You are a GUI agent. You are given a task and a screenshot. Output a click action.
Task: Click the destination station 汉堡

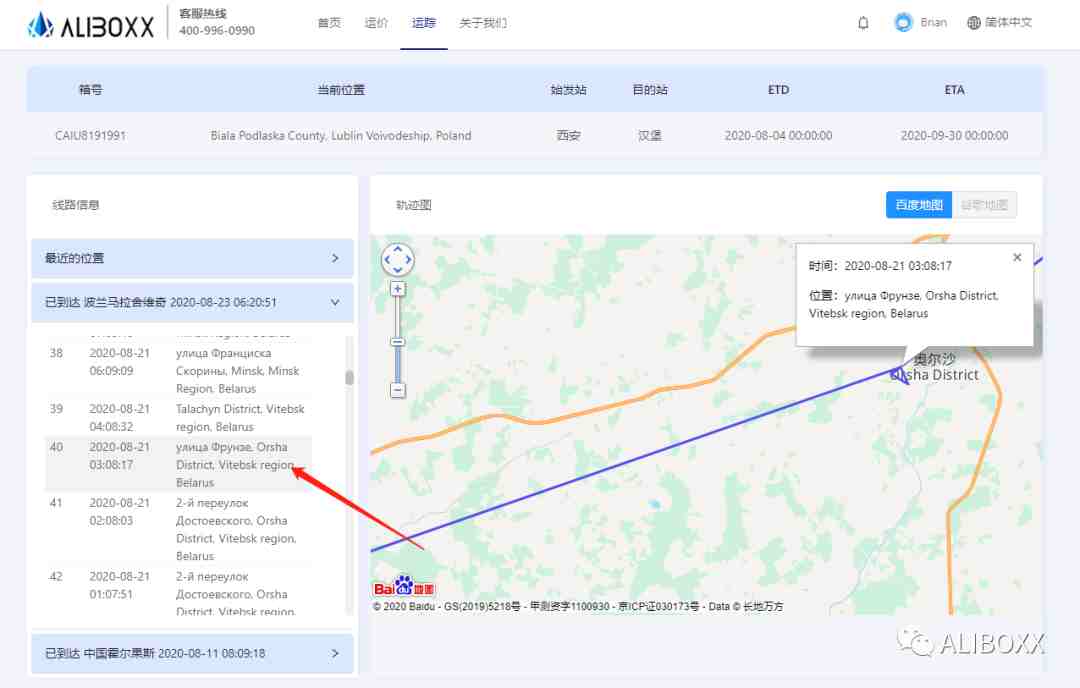point(650,136)
